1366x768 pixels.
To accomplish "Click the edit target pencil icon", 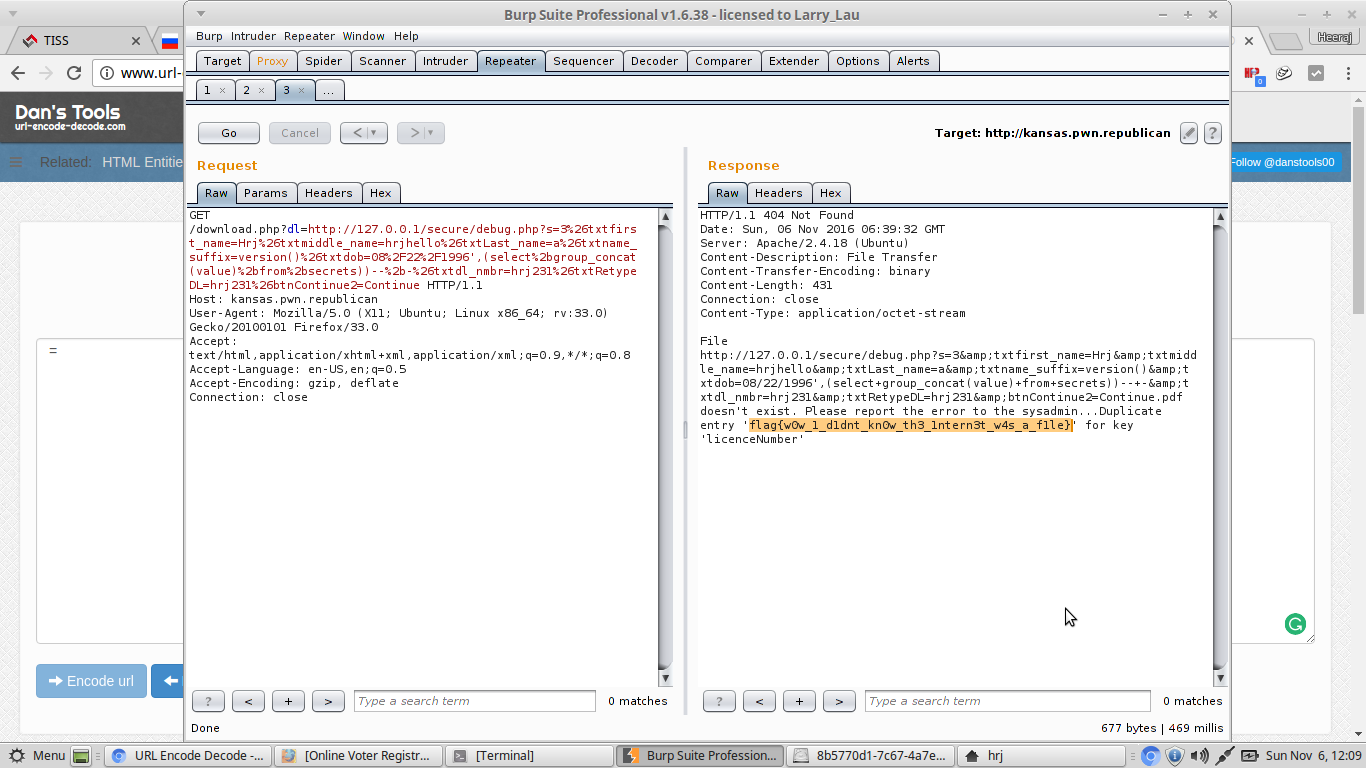I will 1188,133.
